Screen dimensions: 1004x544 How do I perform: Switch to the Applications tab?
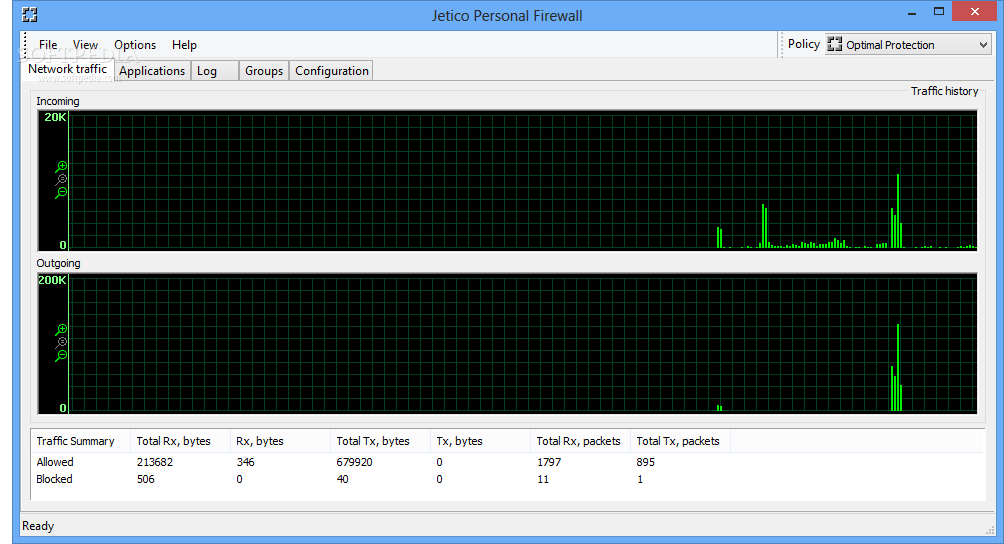(x=152, y=71)
